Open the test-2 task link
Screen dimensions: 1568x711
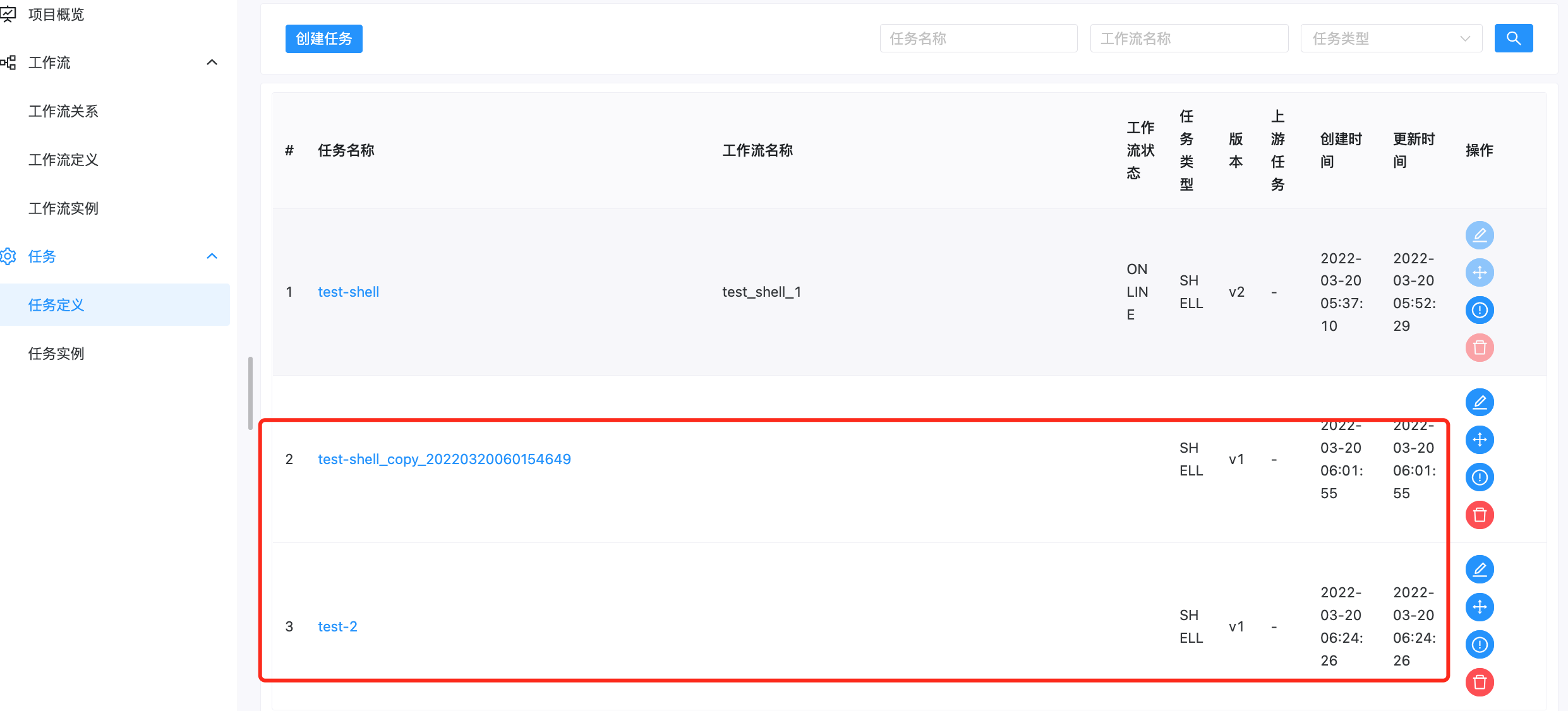337,626
